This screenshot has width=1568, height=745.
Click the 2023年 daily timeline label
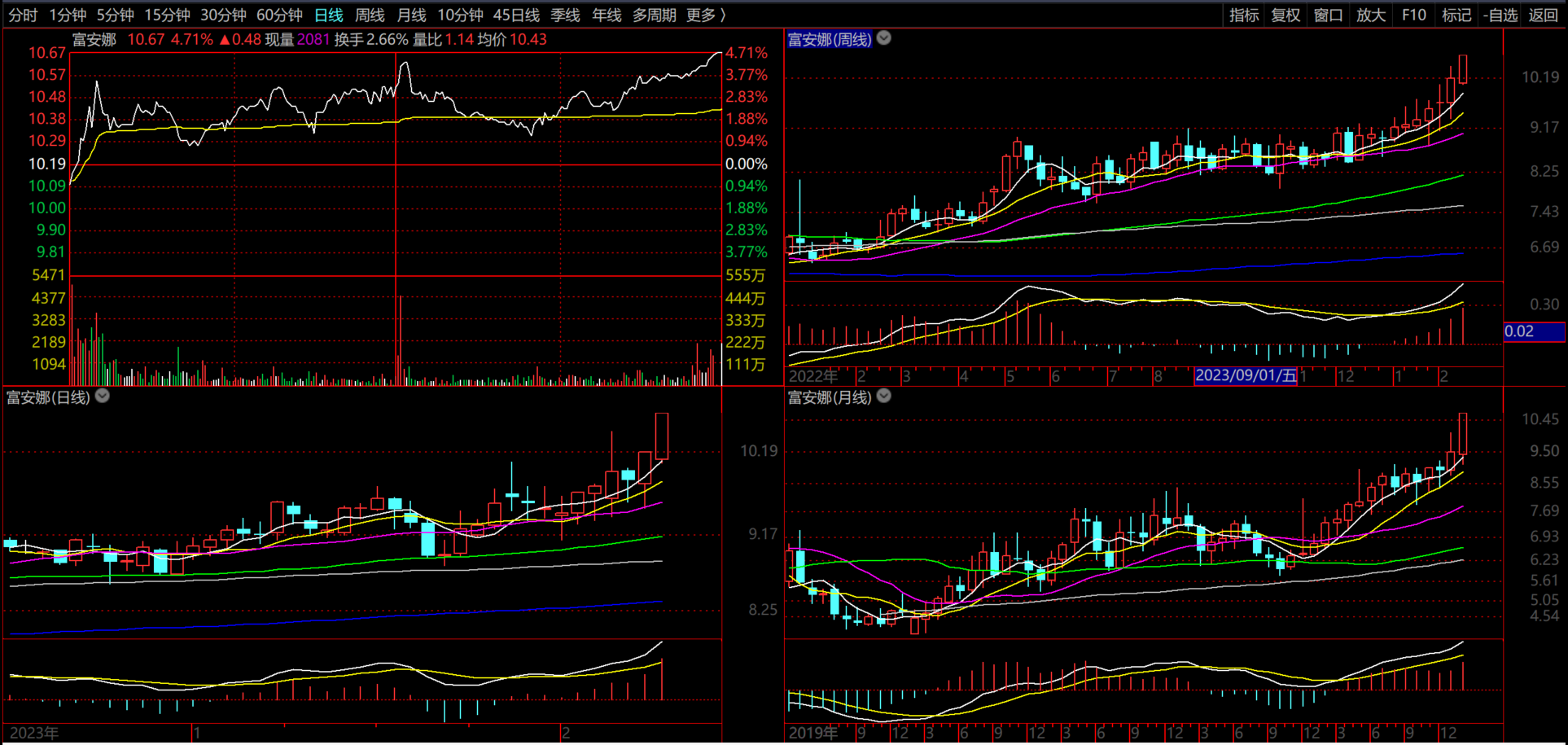[33, 733]
